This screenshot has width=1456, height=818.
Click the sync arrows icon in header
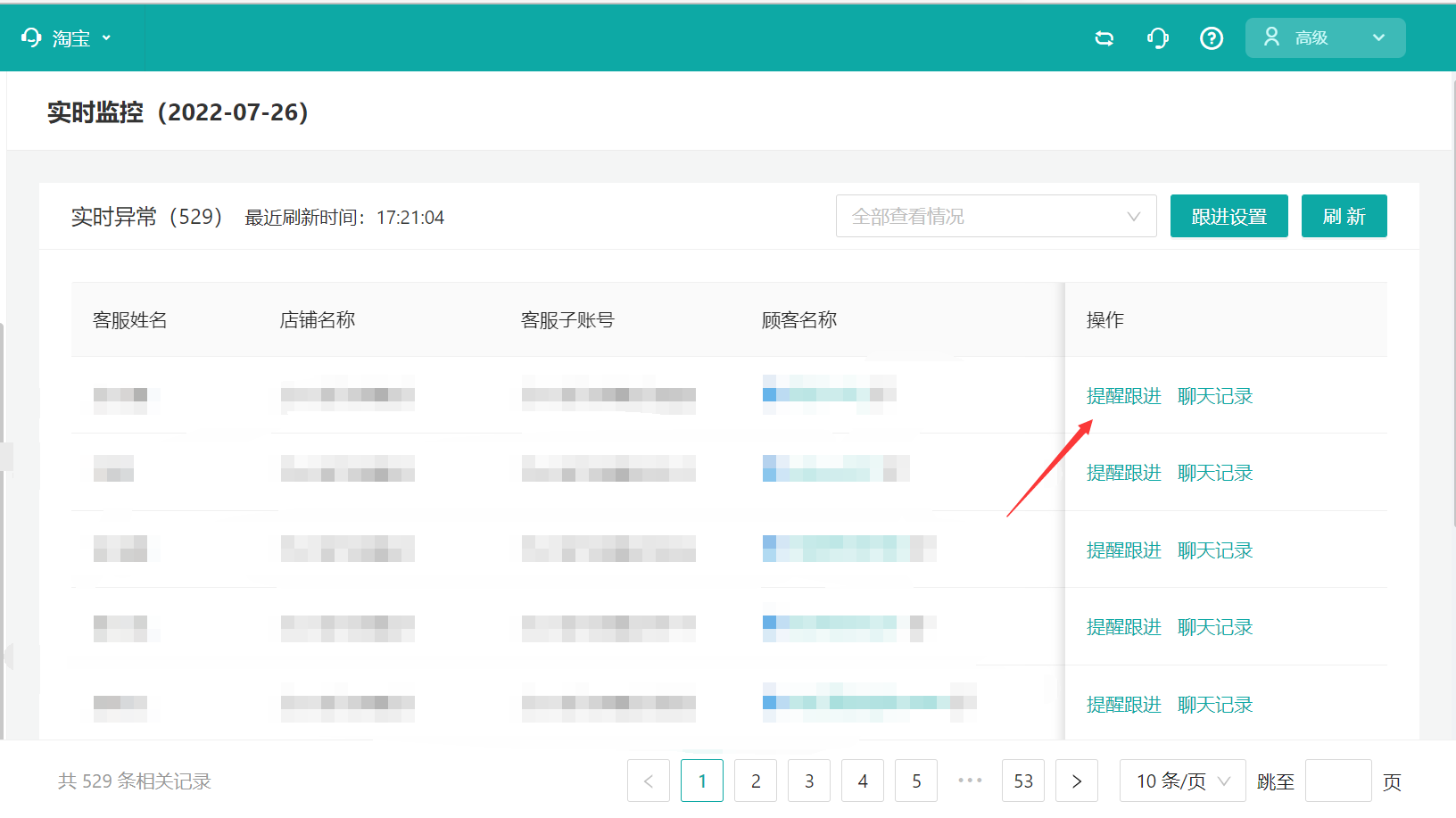[x=1104, y=38]
